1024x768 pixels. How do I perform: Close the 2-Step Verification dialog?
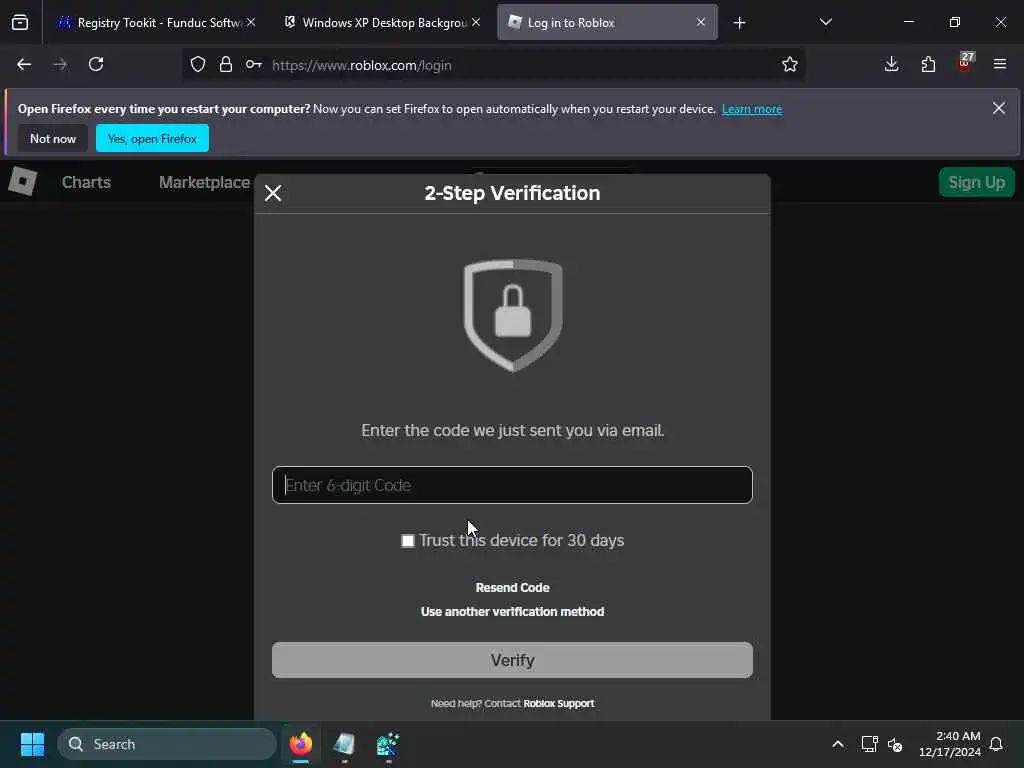tap(273, 193)
